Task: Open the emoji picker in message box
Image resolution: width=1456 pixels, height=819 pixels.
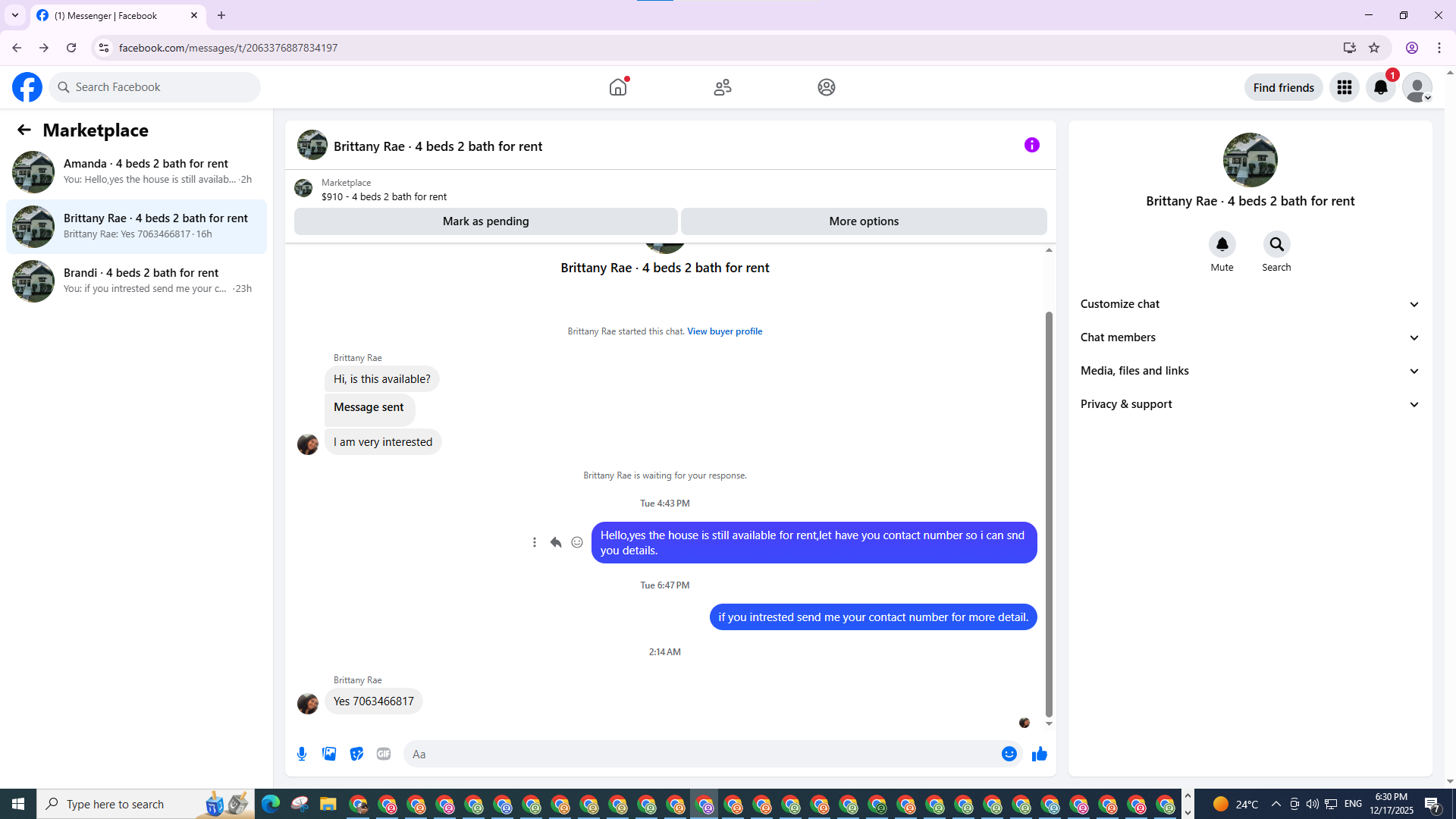Action: (x=1009, y=754)
